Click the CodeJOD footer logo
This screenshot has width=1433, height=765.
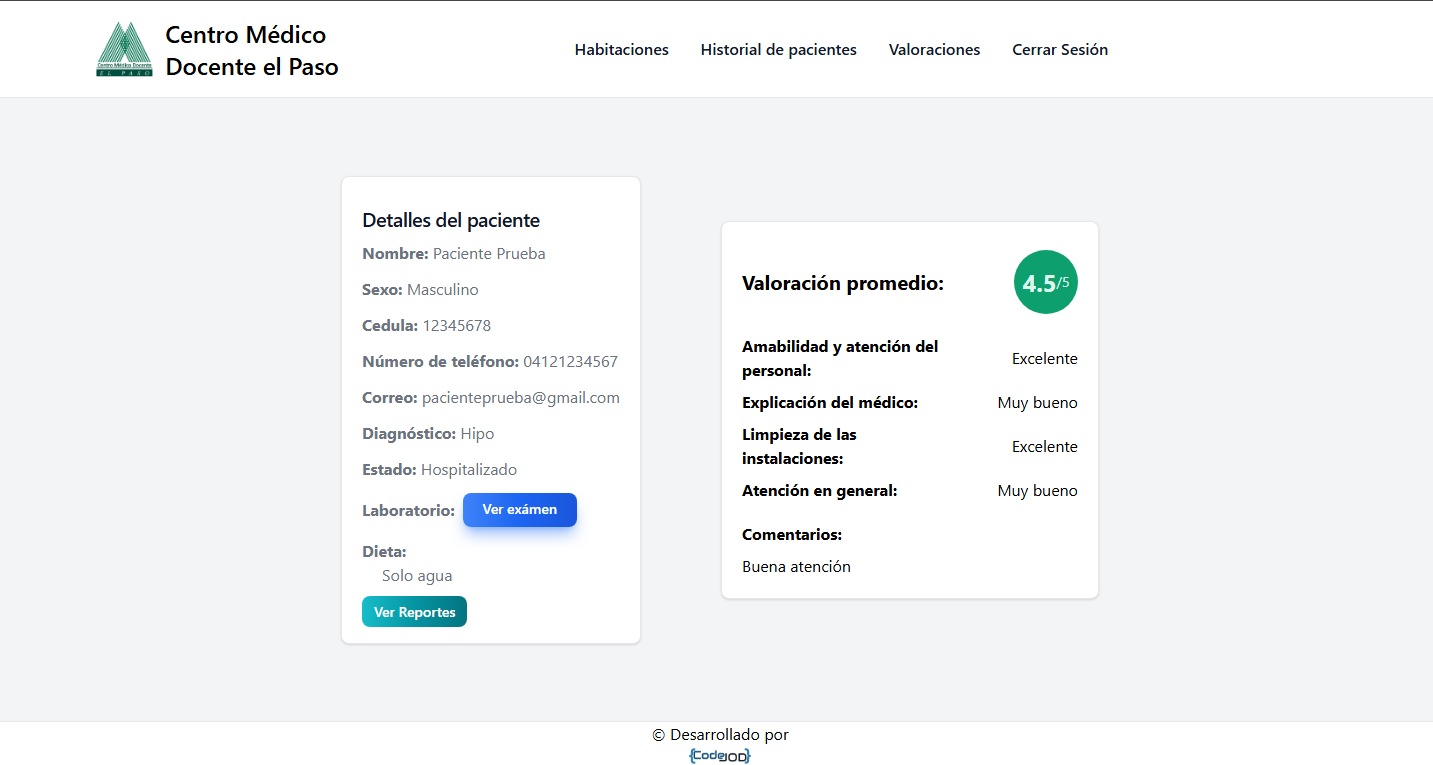[x=719, y=756]
